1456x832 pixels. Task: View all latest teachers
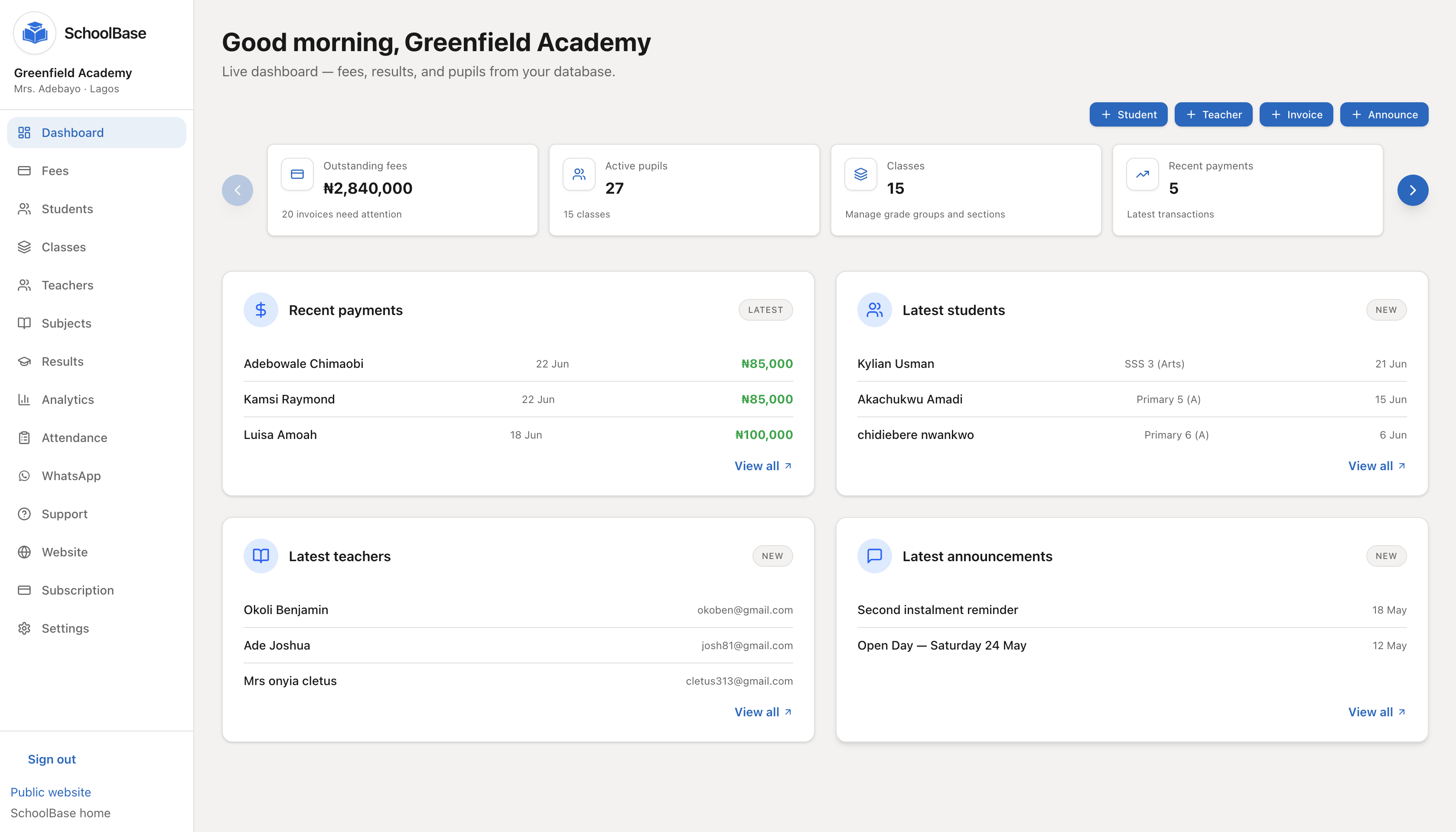point(763,712)
